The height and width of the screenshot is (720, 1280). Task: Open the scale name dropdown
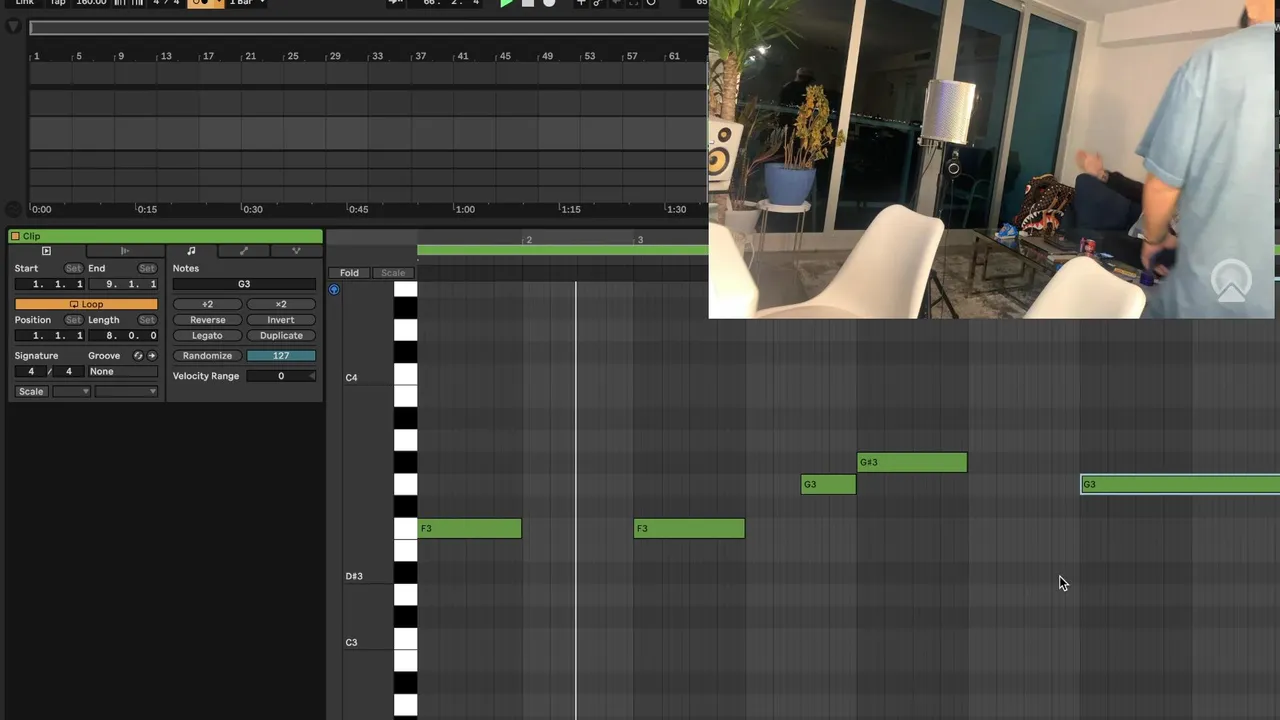[x=126, y=391]
